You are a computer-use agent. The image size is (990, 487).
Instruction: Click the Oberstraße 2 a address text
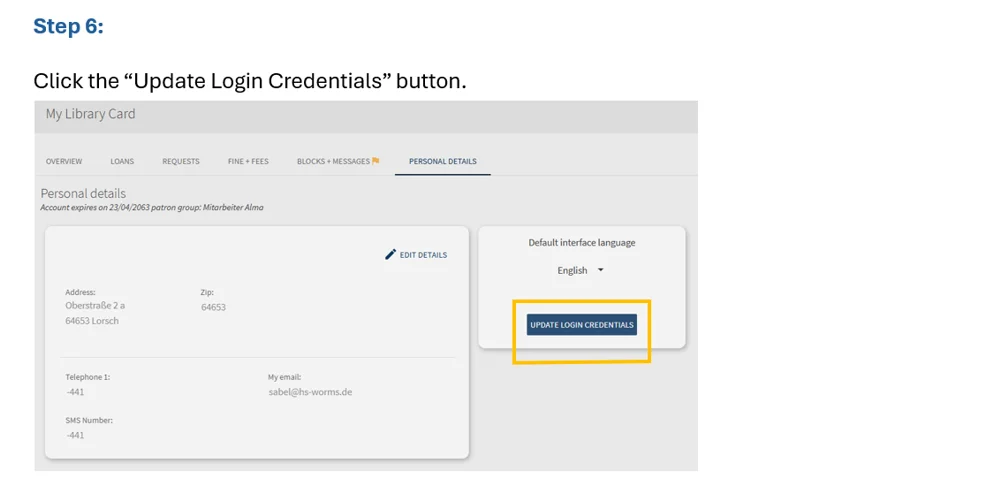(95, 306)
